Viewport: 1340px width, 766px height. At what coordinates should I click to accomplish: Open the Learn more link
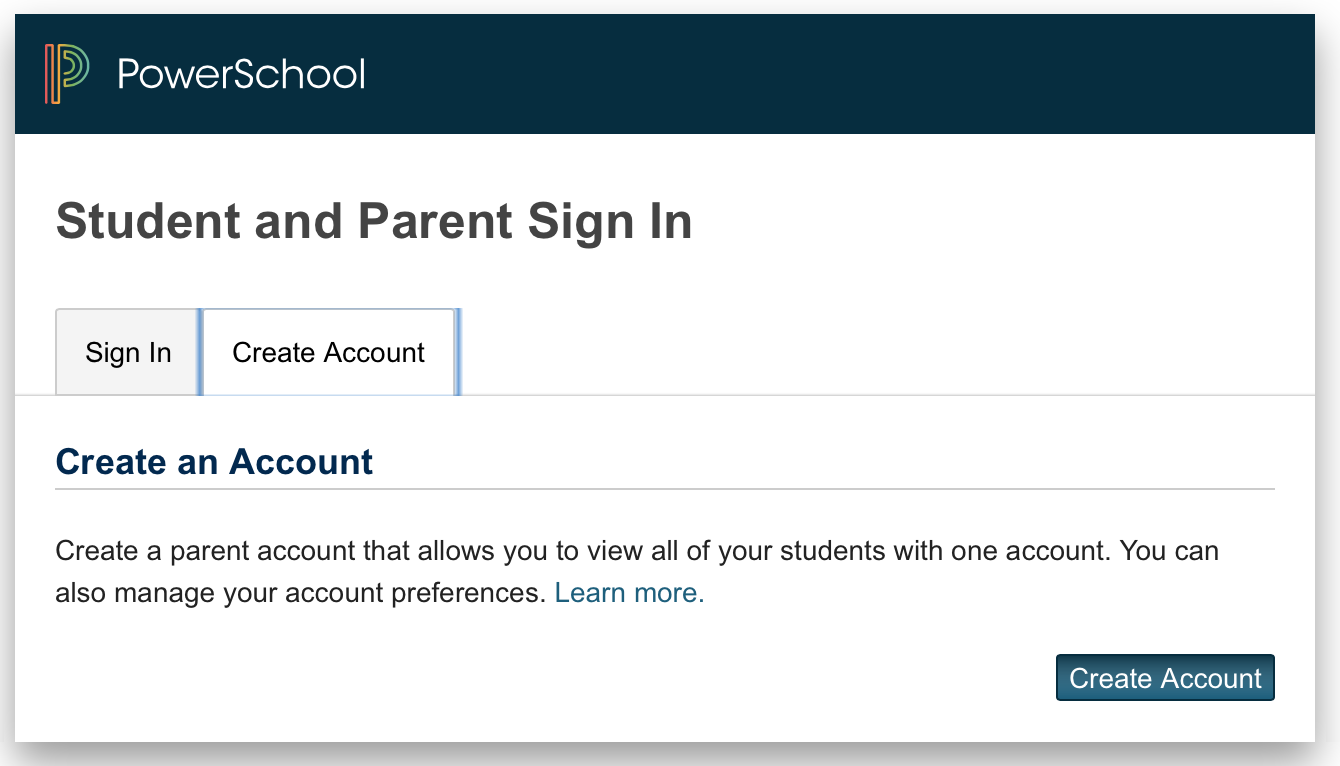[630, 593]
